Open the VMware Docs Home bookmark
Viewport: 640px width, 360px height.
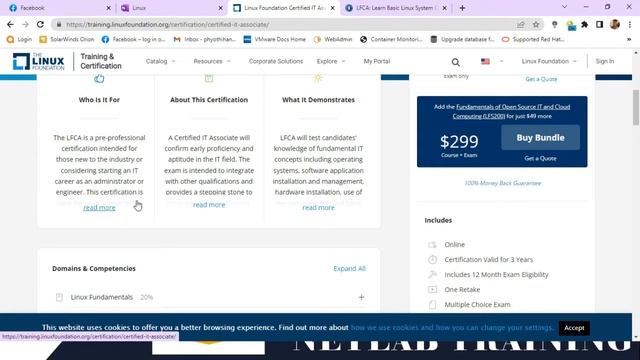275,39
